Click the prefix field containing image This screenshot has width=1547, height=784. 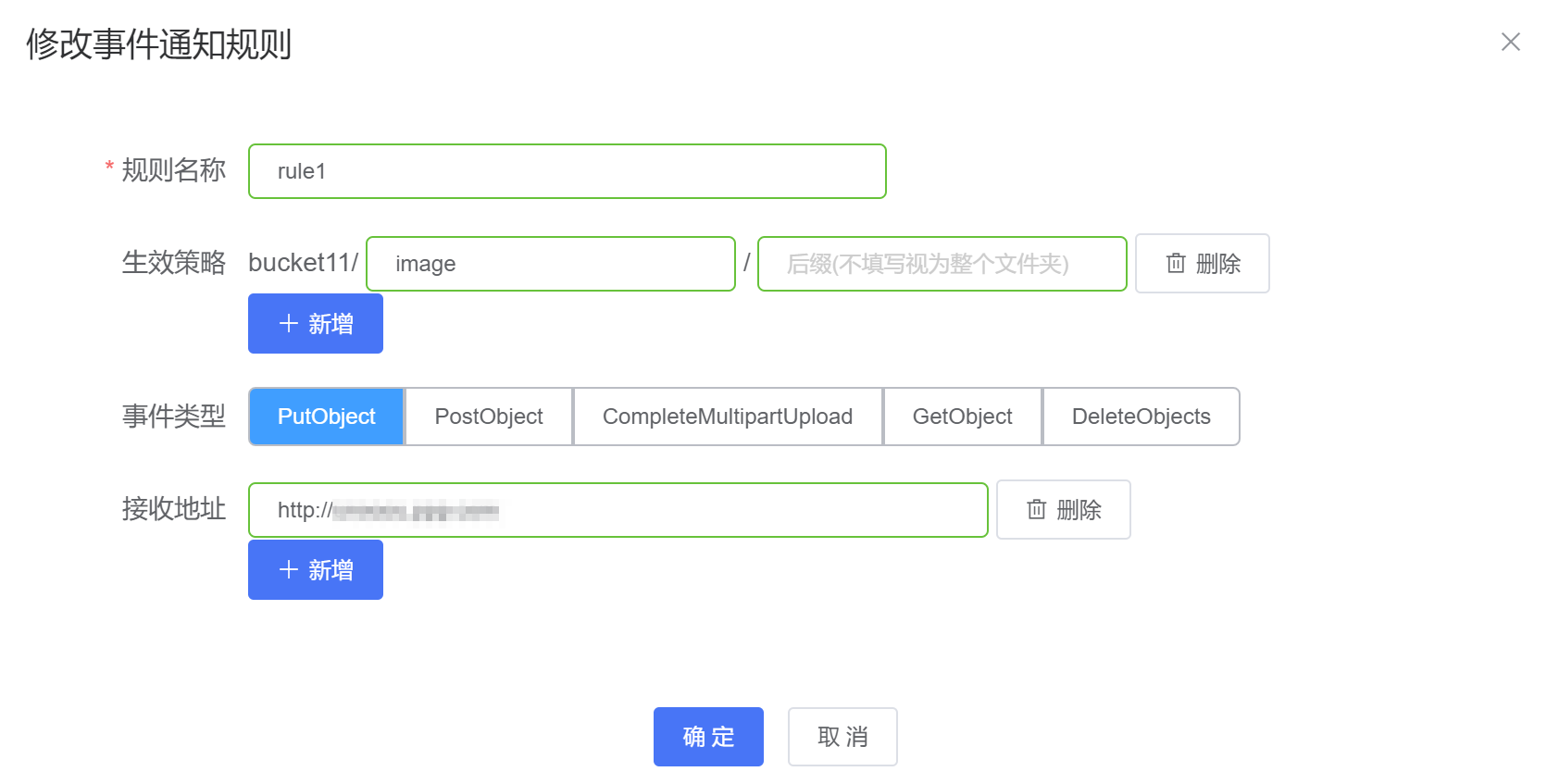coord(551,264)
